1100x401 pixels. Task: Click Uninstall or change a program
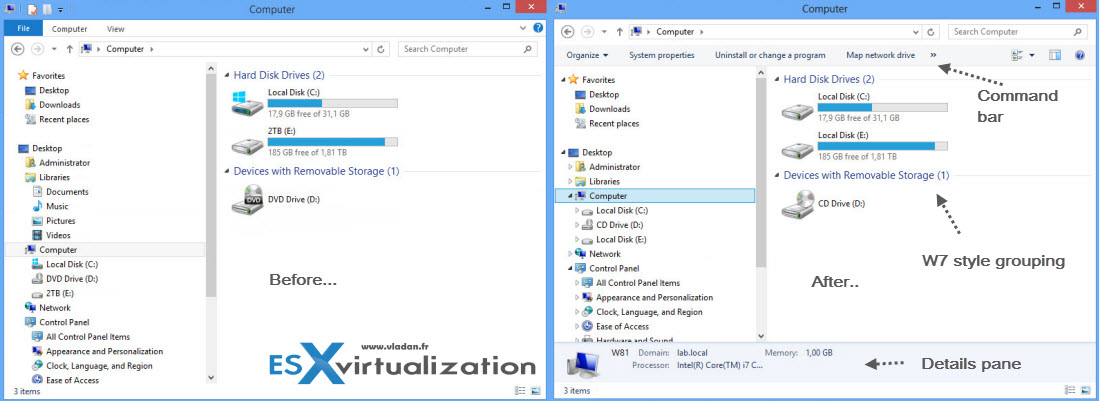770,55
